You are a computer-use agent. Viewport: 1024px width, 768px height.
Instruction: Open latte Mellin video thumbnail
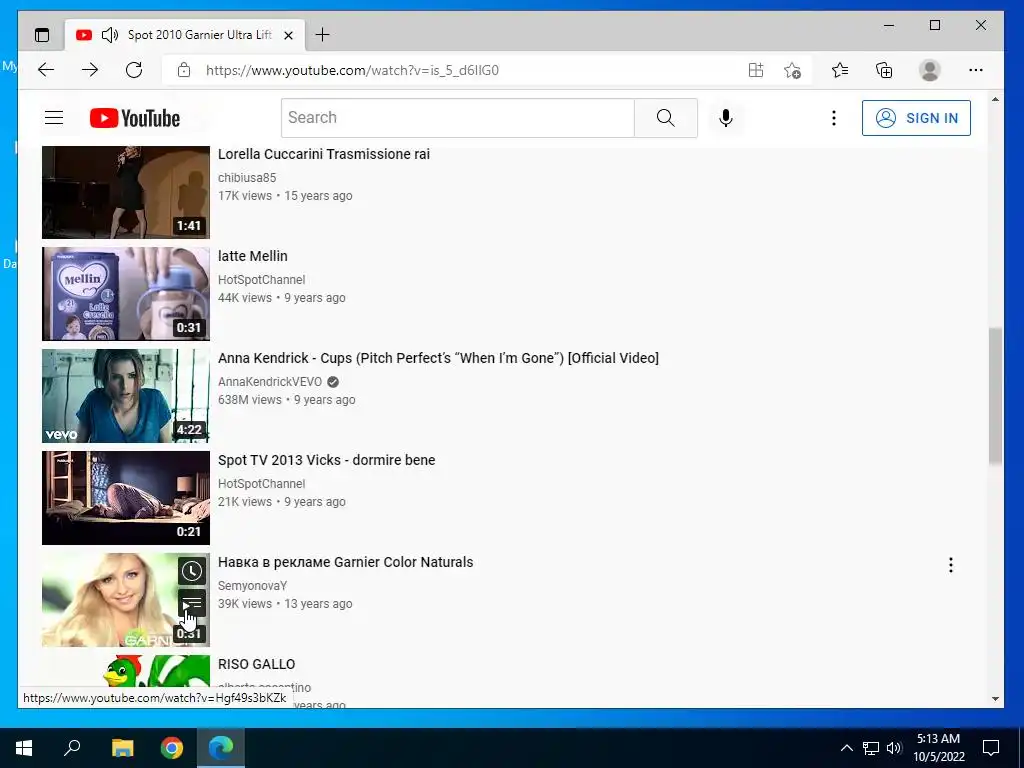(x=126, y=294)
